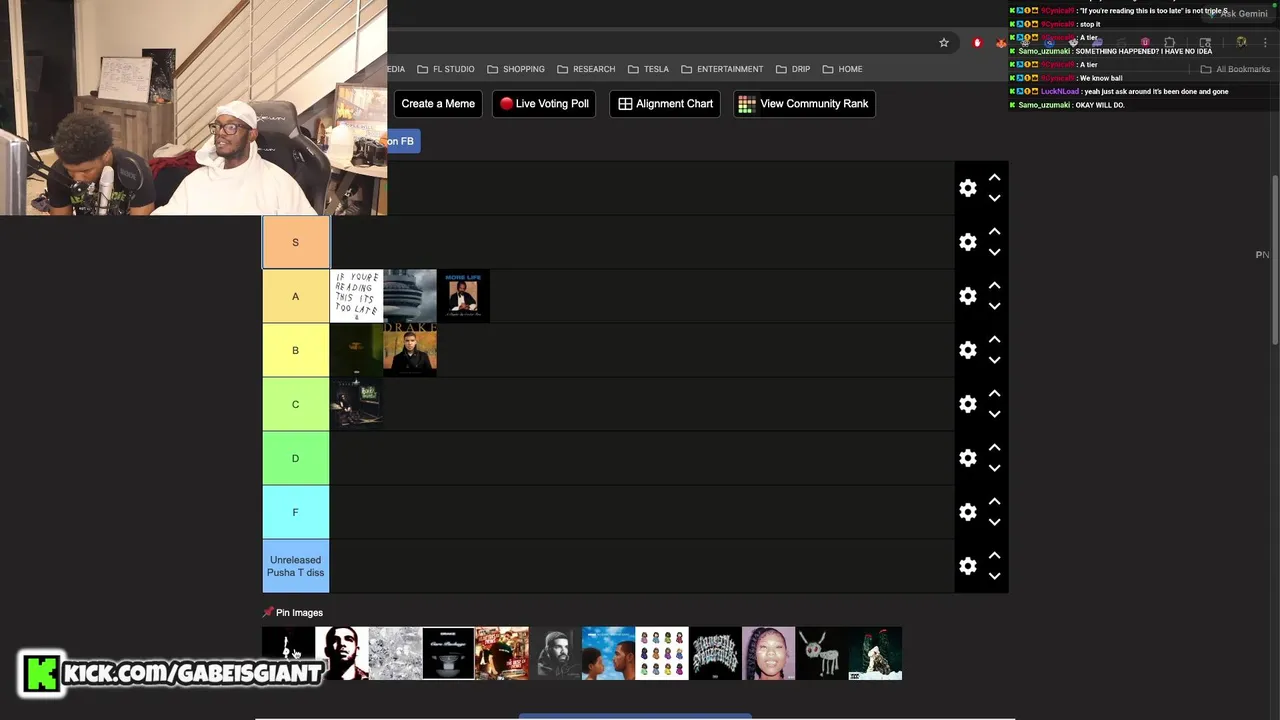Pick the Thank Me Later cover from unranked images
Image resolution: width=1280 pixels, height=720 pixels.
(x=342, y=653)
